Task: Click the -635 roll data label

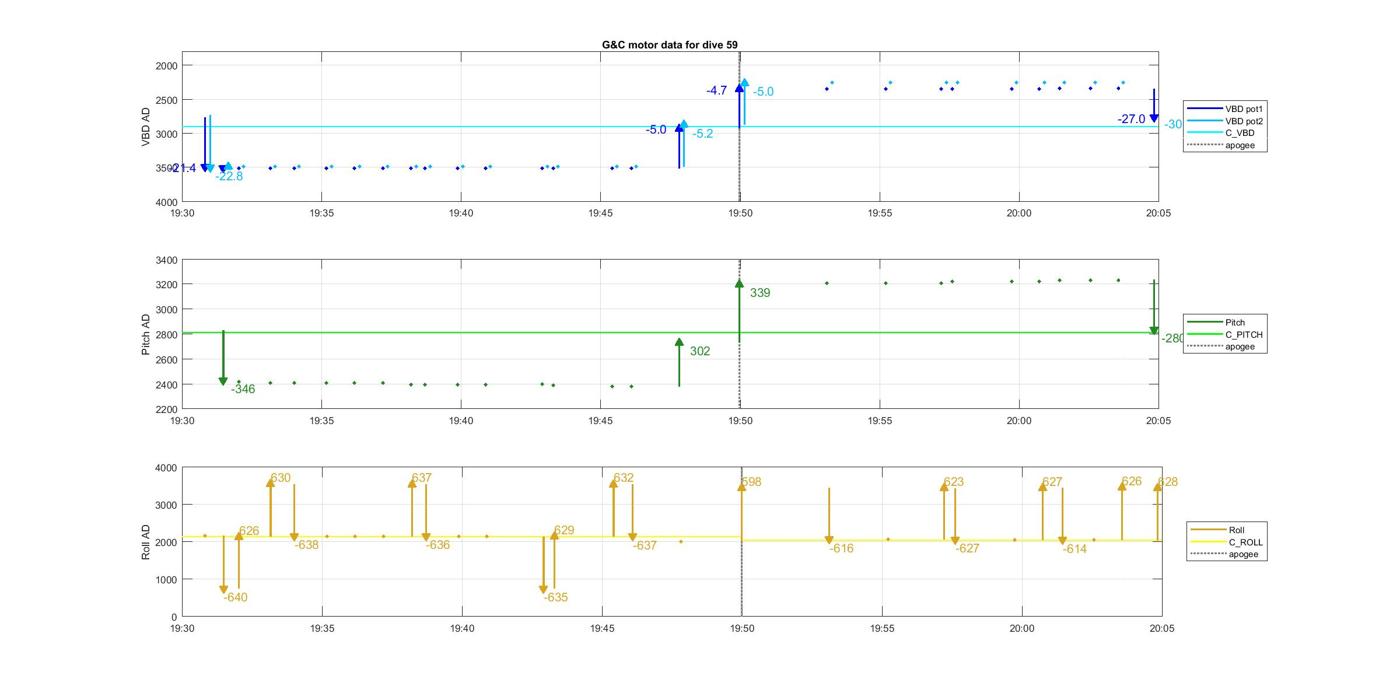Action: 556,597
